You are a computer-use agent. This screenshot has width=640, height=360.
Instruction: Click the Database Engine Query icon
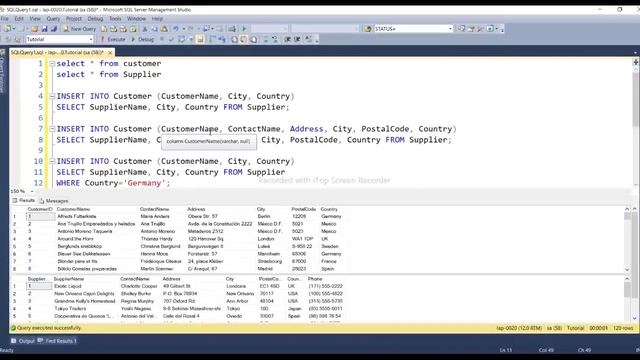(x=104, y=29)
